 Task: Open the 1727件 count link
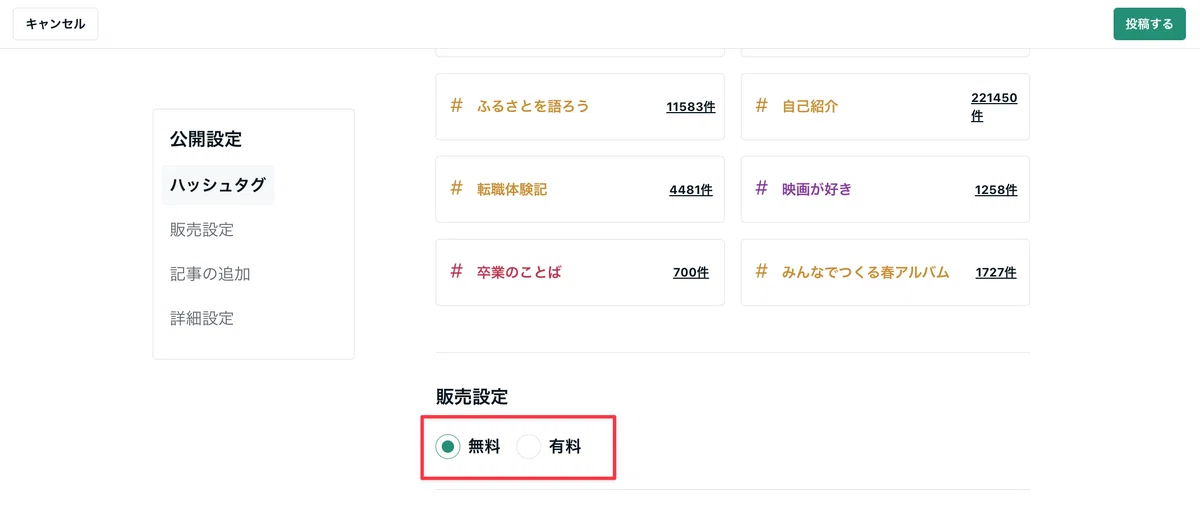(996, 272)
